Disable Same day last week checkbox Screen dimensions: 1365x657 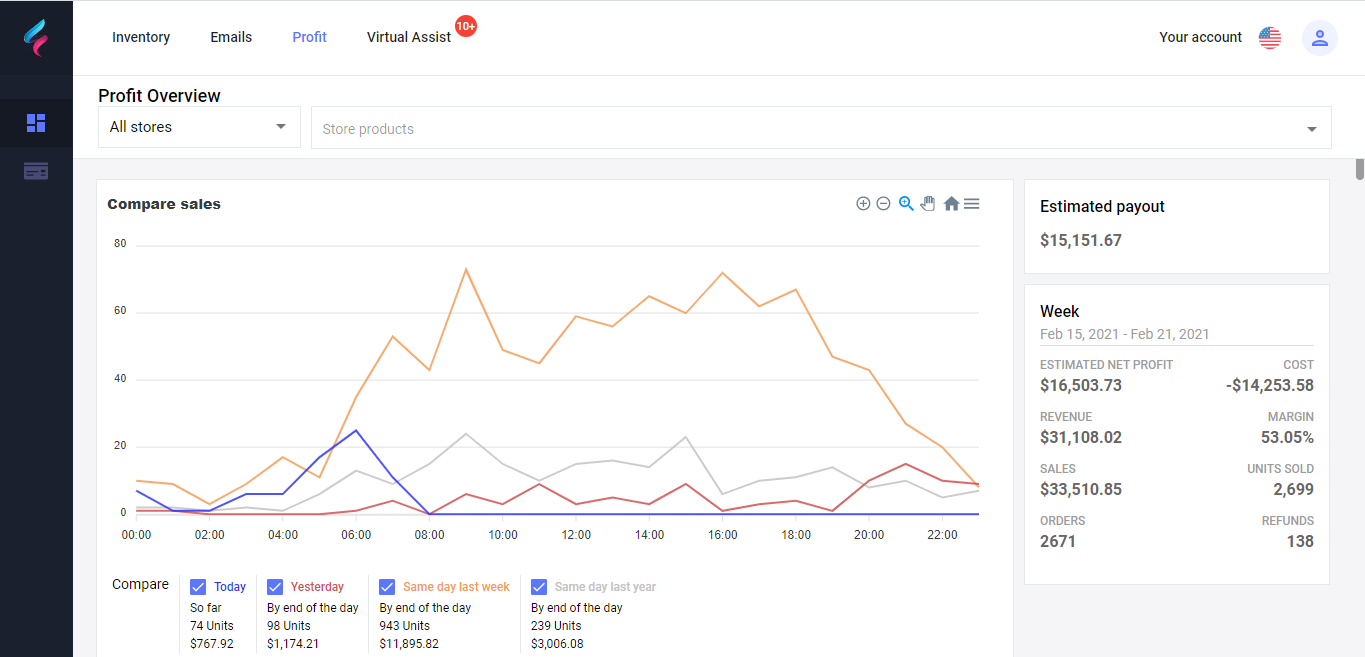point(387,587)
